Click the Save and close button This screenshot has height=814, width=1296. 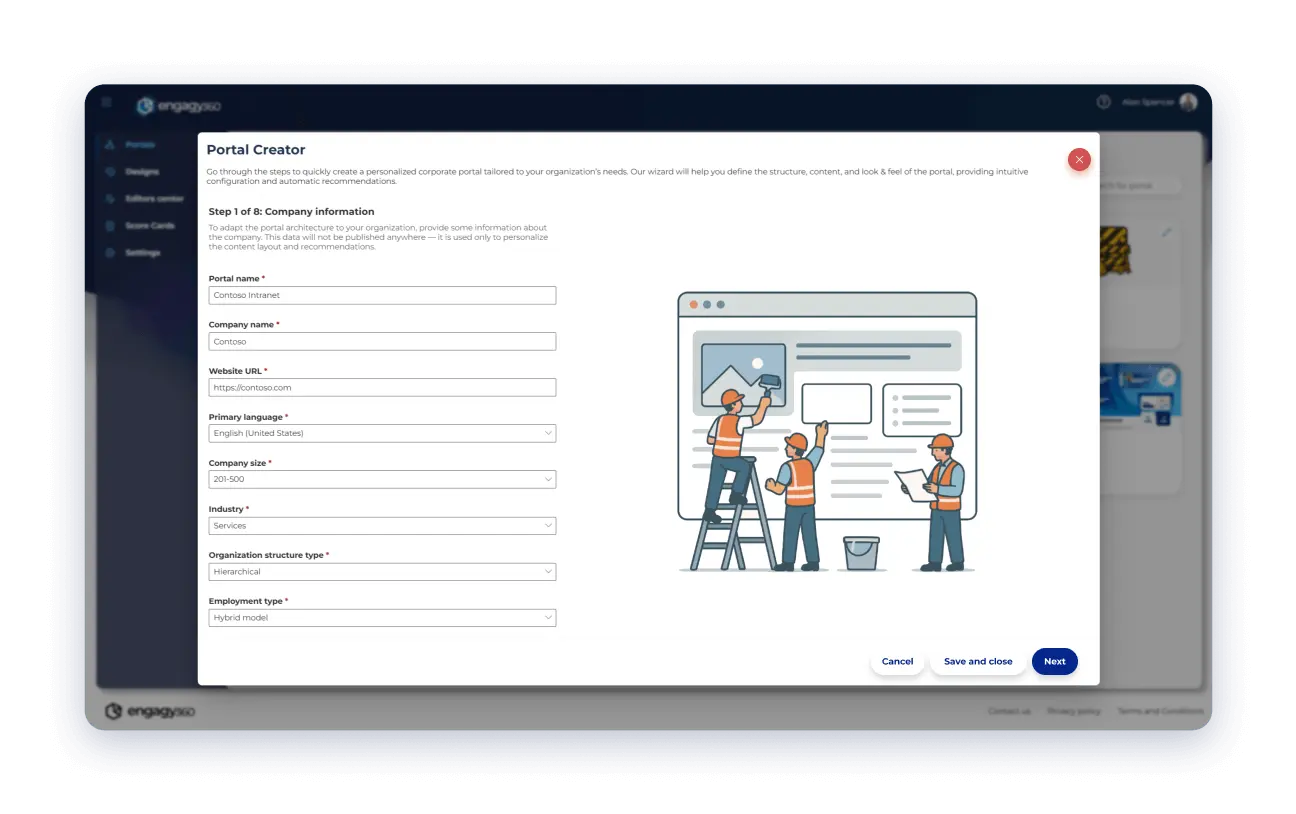point(978,662)
